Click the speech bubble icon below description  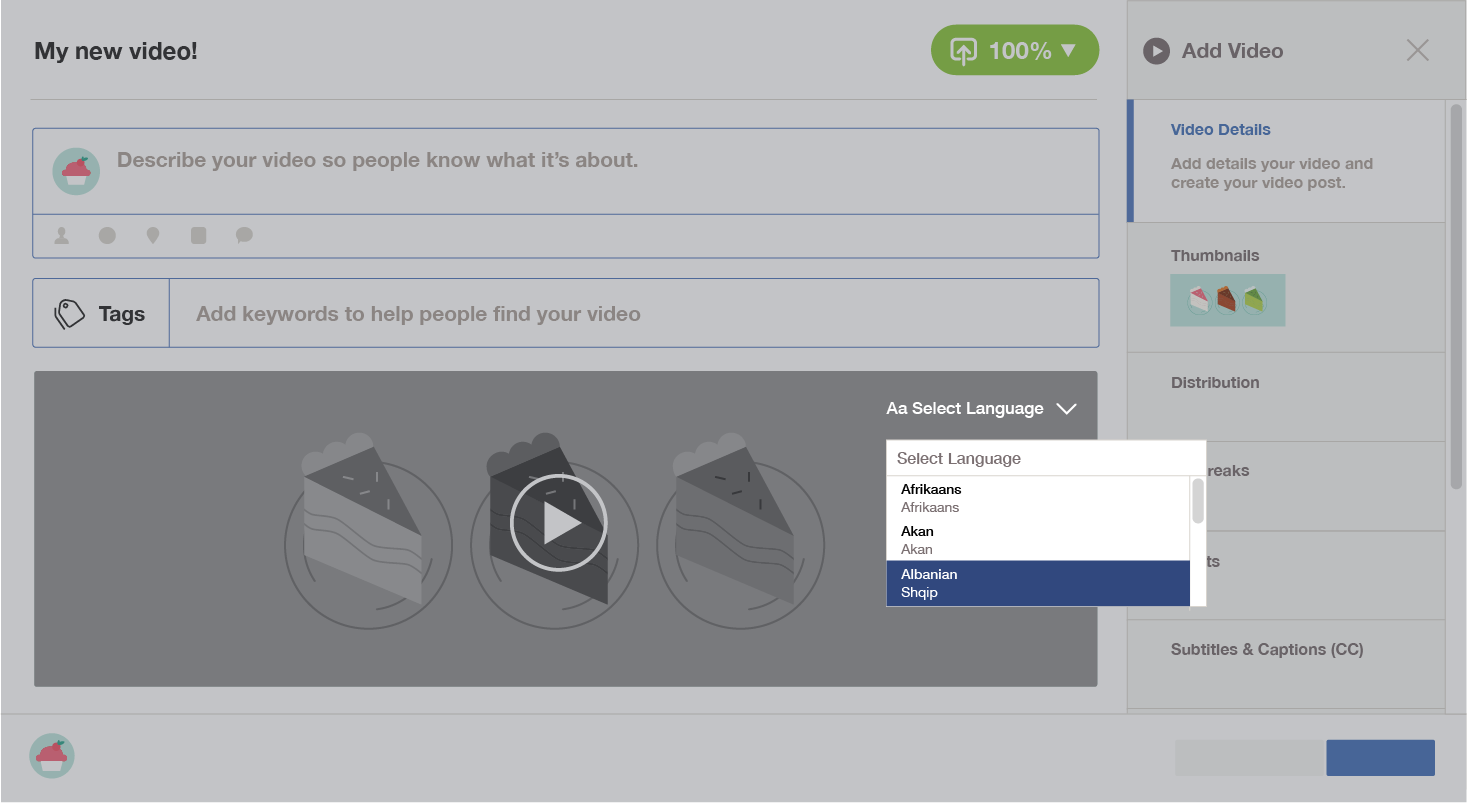pos(244,236)
